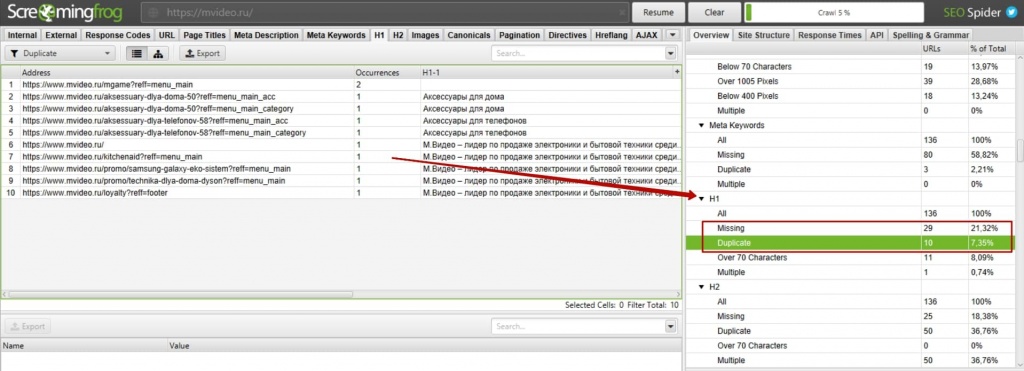Open the tab overflow dropdown after AJAX
This screenshot has width=1024, height=371.
[x=673, y=35]
